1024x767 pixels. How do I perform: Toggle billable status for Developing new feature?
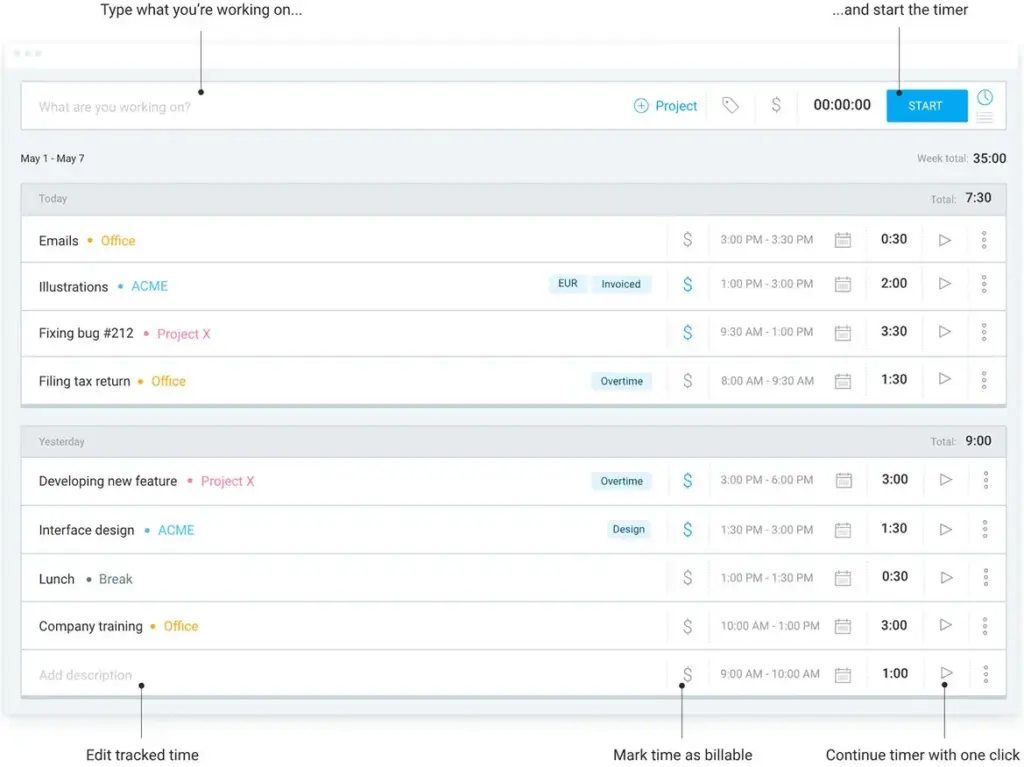click(x=688, y=480)
